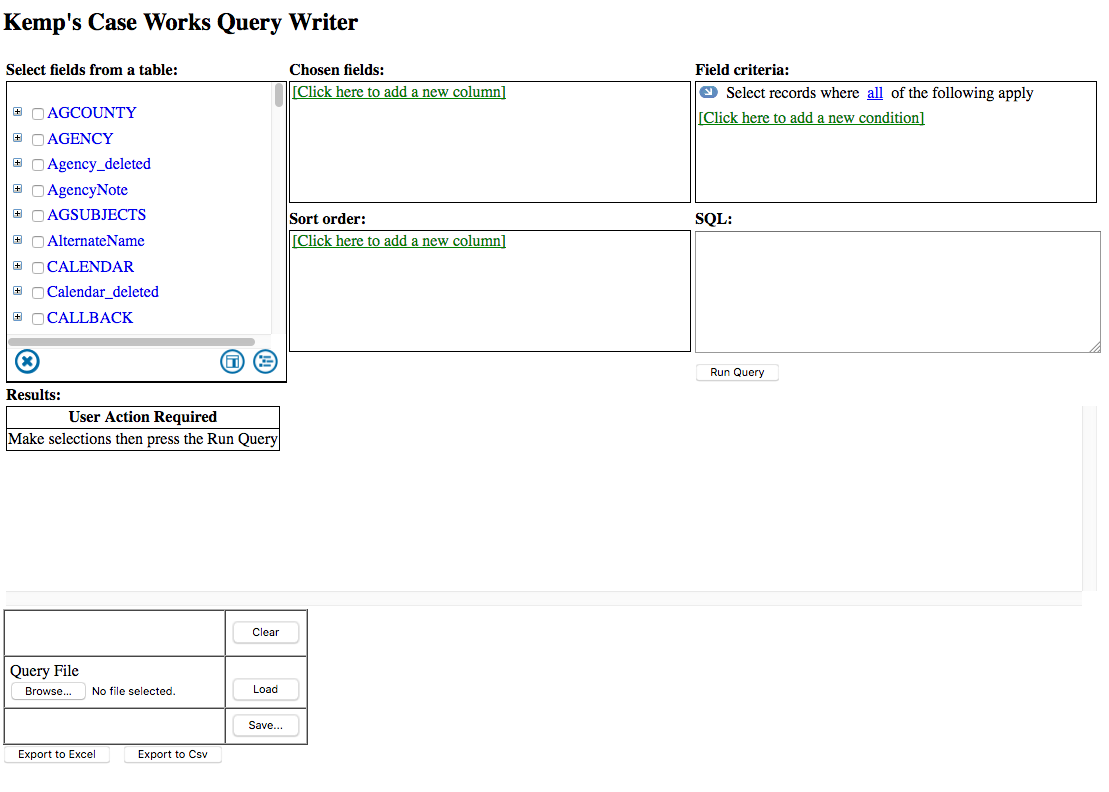Click the table layout view icon

[232, 361]
